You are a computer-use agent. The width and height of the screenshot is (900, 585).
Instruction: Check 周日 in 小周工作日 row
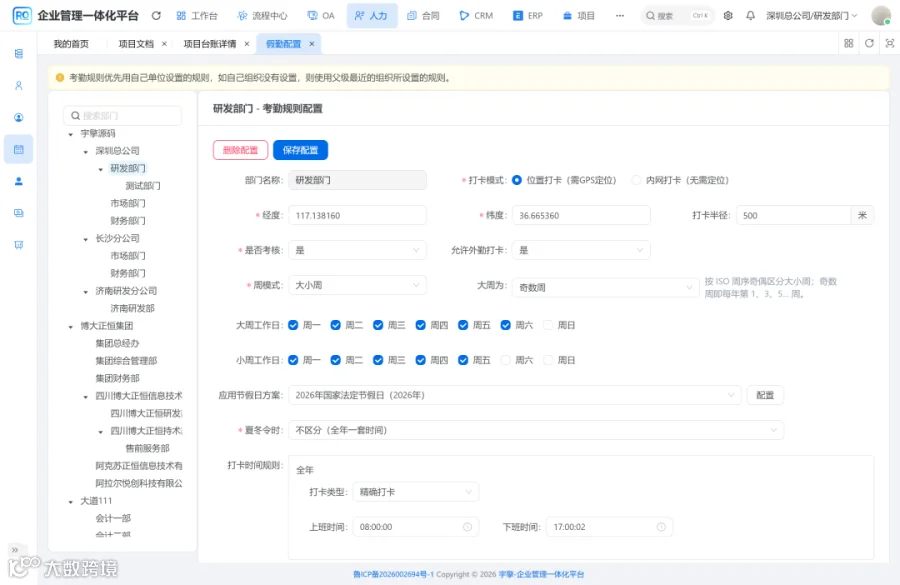point(548,360)
